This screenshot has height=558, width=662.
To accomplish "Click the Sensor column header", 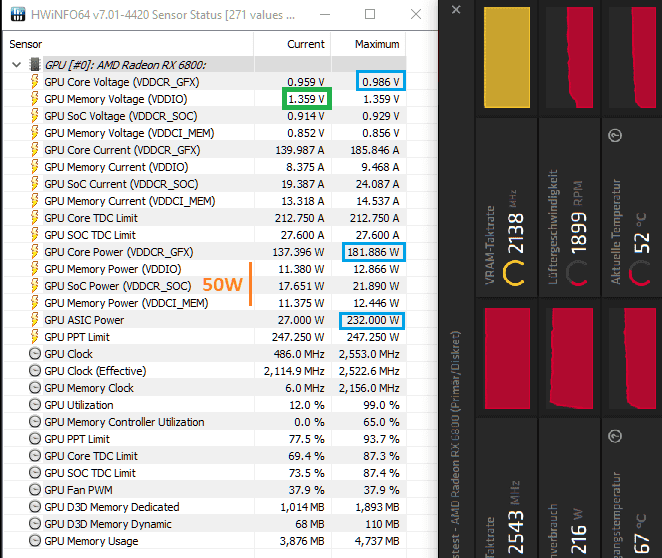I will point(26,44).
